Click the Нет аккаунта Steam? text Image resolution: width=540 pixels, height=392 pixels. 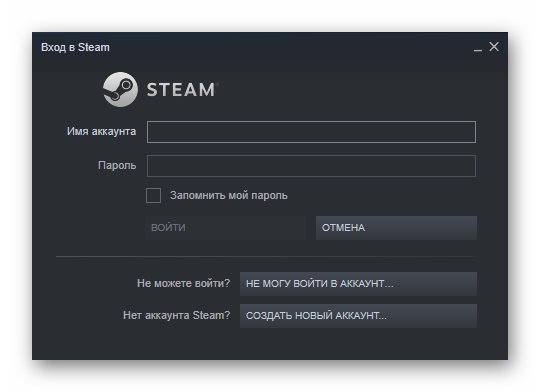click(176, 315)
